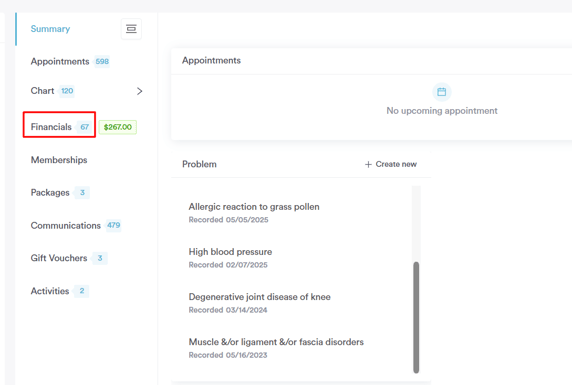Click the $267.00 balance badge
The image size is (572, 385).
pos(117,127)
